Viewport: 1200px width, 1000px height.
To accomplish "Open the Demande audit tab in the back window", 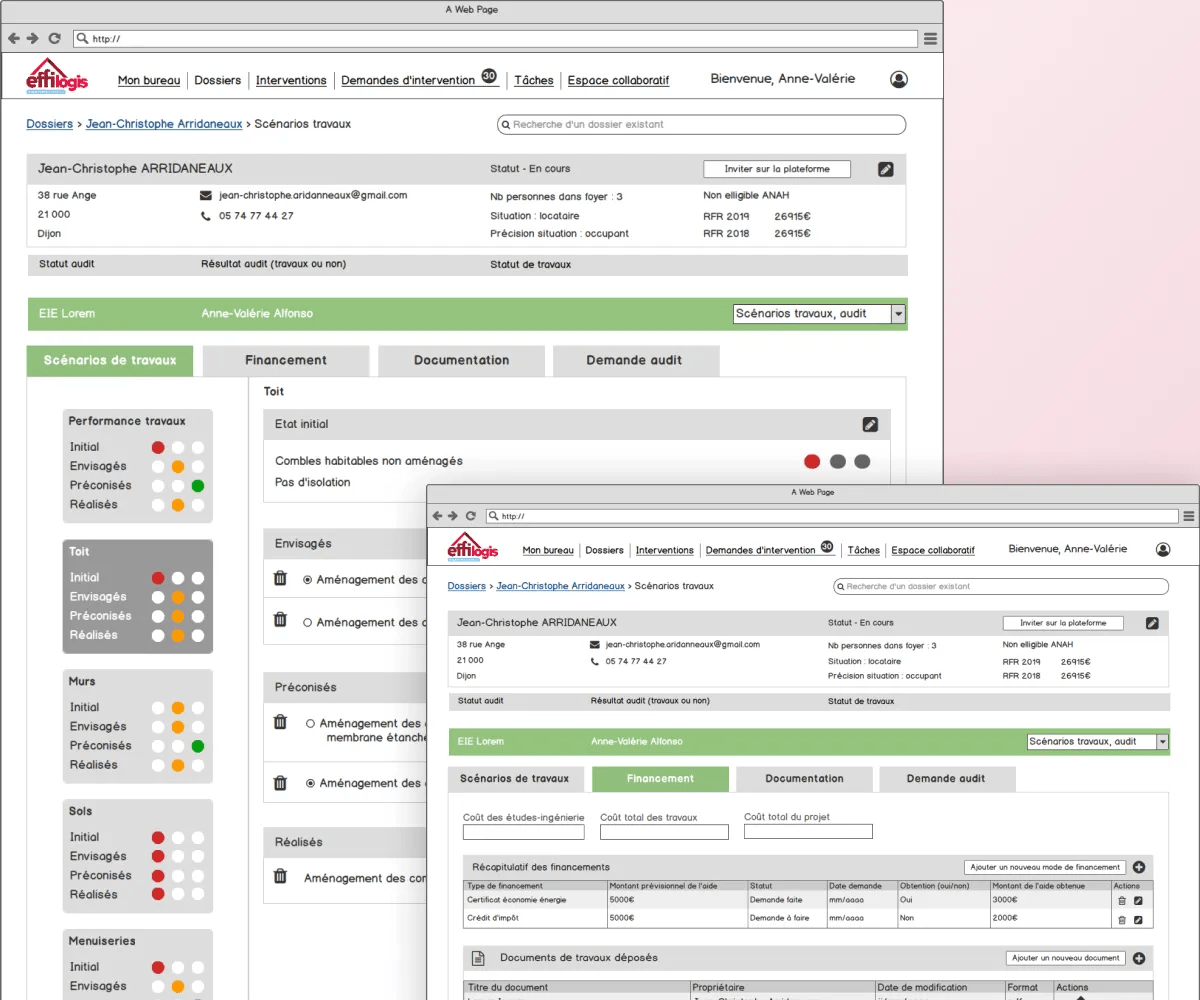I will click(634, 360).
